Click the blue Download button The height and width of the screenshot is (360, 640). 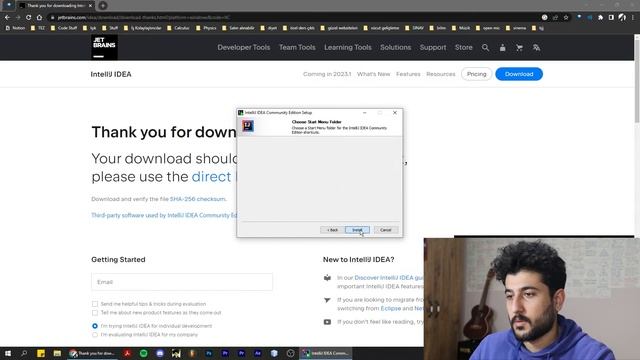[x=519, y=74]
